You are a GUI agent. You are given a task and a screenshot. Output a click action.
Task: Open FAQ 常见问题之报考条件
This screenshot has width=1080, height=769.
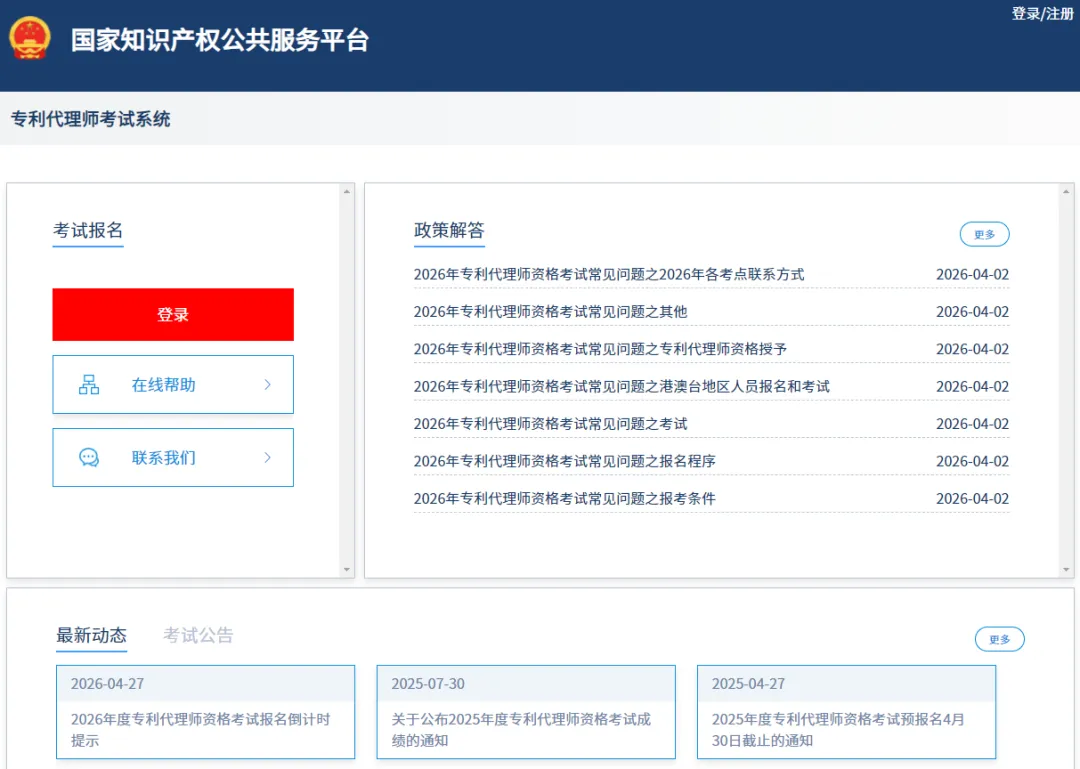(564, 498)
